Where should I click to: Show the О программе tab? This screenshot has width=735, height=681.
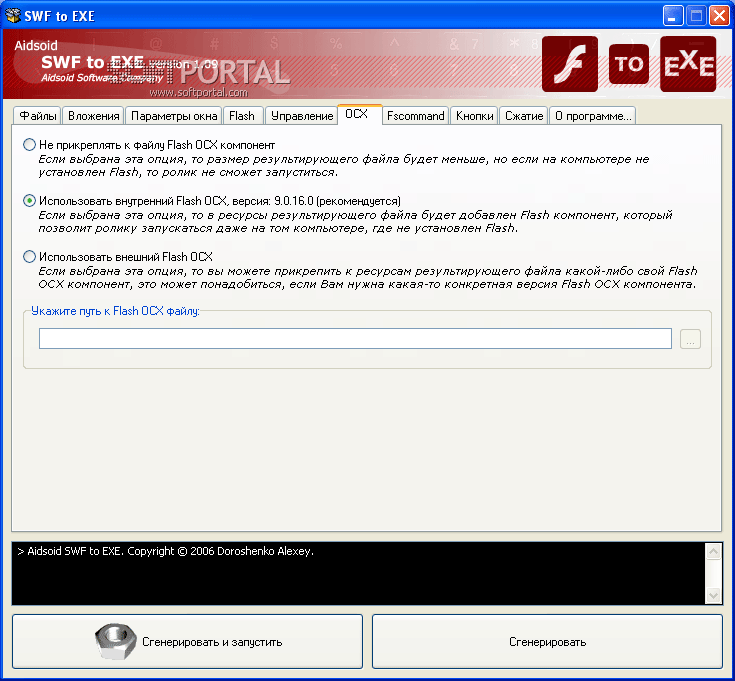(592, 116)
